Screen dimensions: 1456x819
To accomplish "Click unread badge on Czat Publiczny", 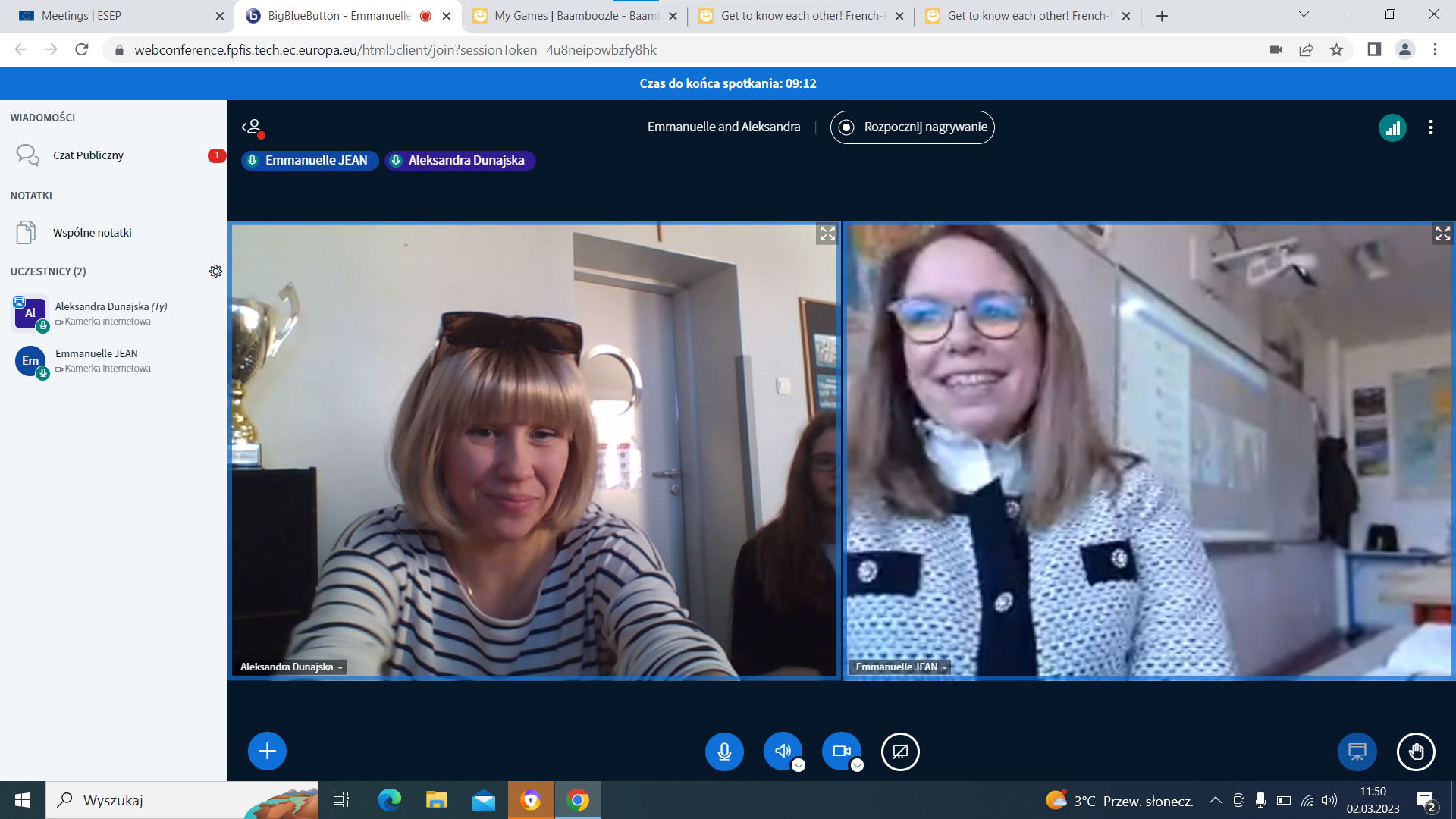I will (216, 155).
